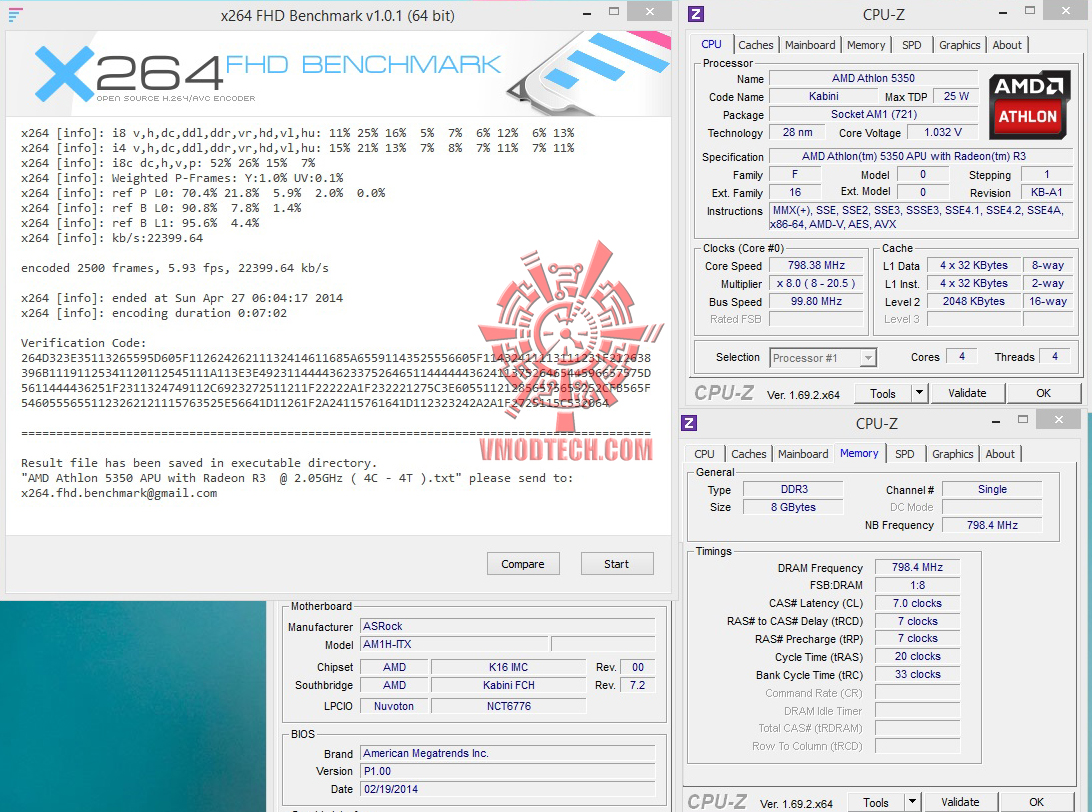Click the Cycle Time 20 clocks value
Image resolution: width=1092 pixels, height=812 pixels.
pyautogui.click(x=917, y=656)
